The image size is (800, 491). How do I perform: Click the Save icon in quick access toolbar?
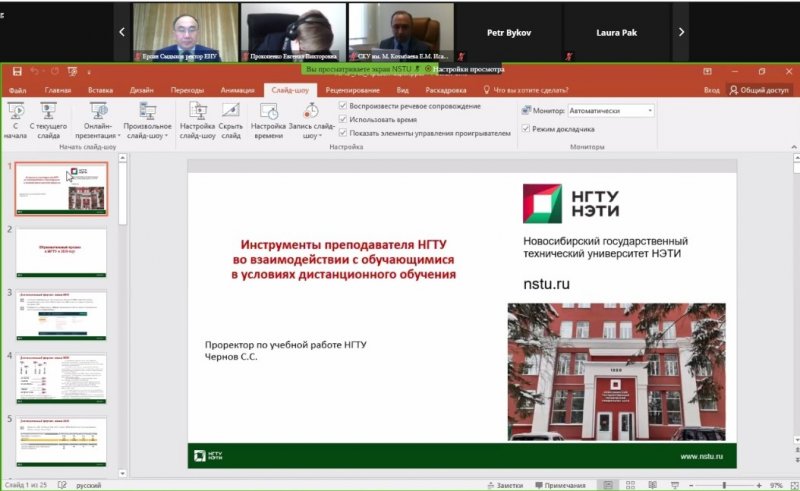click(x=17, y=71)
